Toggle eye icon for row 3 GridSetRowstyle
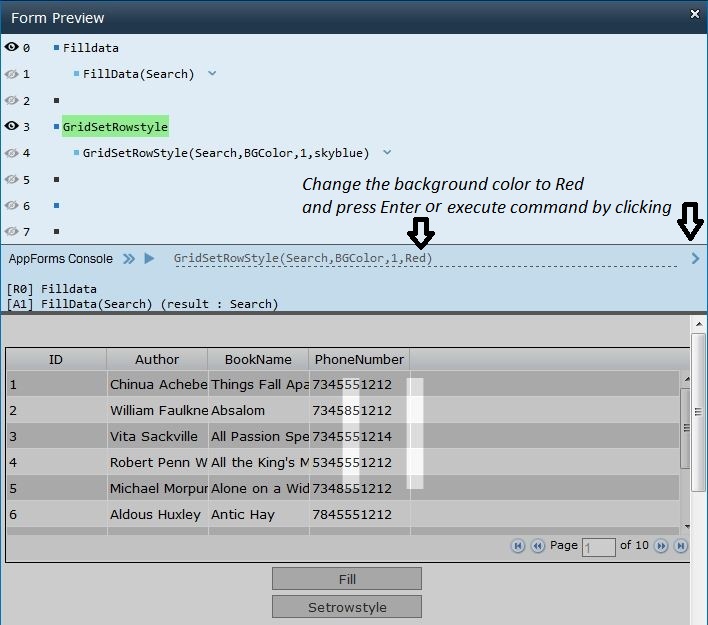 click(x=11, y=126)
